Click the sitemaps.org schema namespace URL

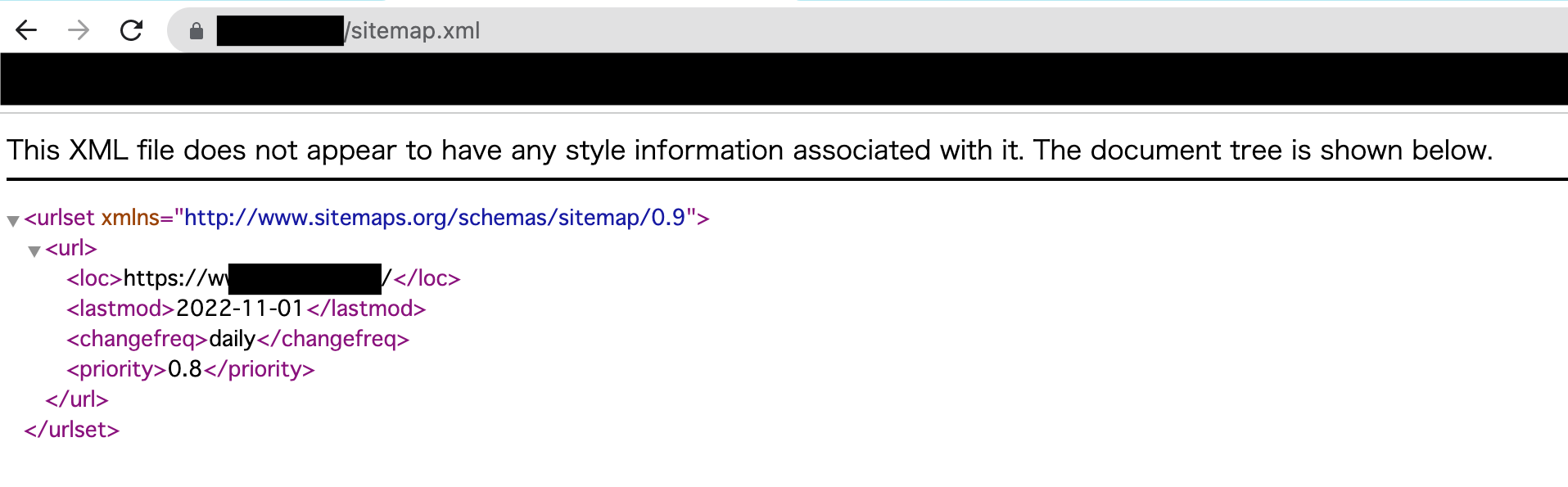[434, 218]
